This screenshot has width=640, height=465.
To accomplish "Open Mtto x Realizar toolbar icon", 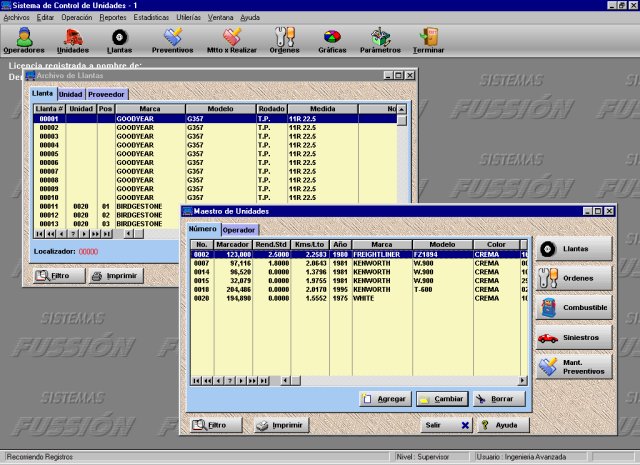I will [231, 39].
